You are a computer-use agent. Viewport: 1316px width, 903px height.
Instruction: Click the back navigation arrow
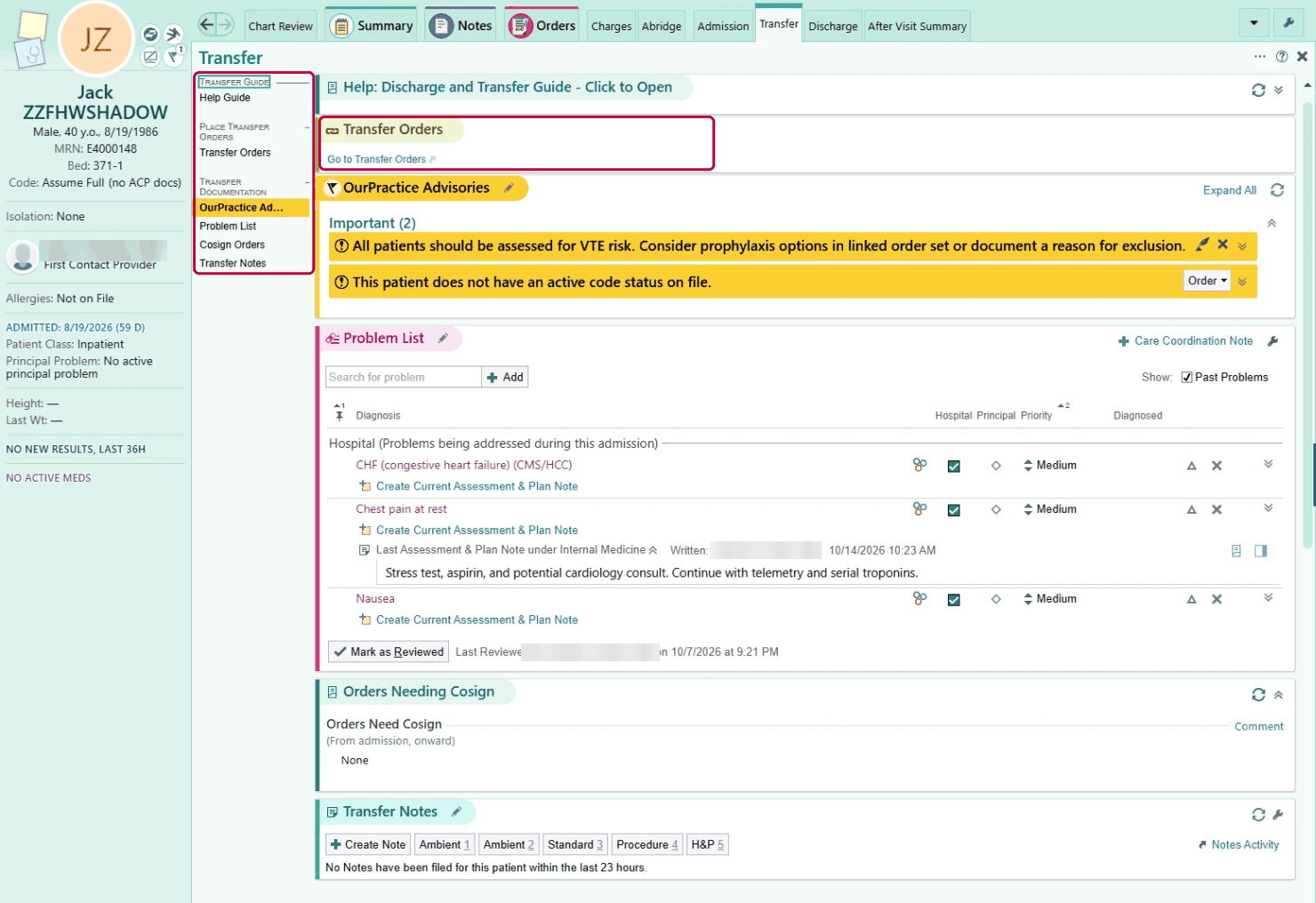206,25
